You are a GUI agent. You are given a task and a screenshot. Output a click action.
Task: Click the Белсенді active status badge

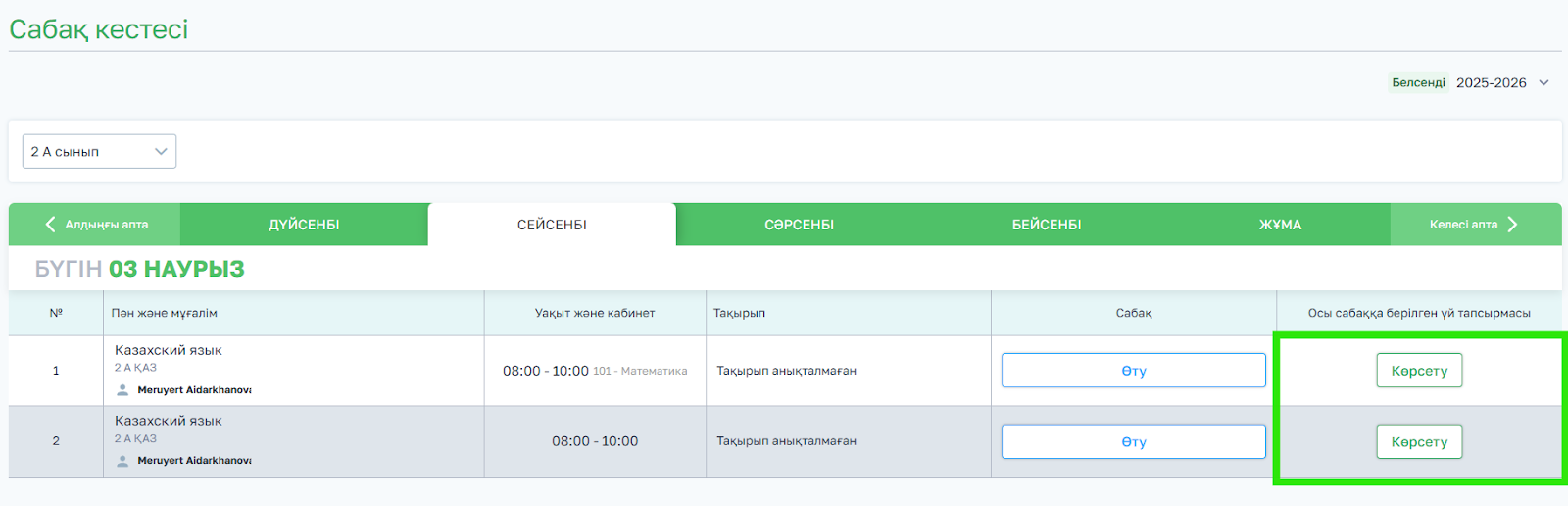click(x=1418, y=83)
